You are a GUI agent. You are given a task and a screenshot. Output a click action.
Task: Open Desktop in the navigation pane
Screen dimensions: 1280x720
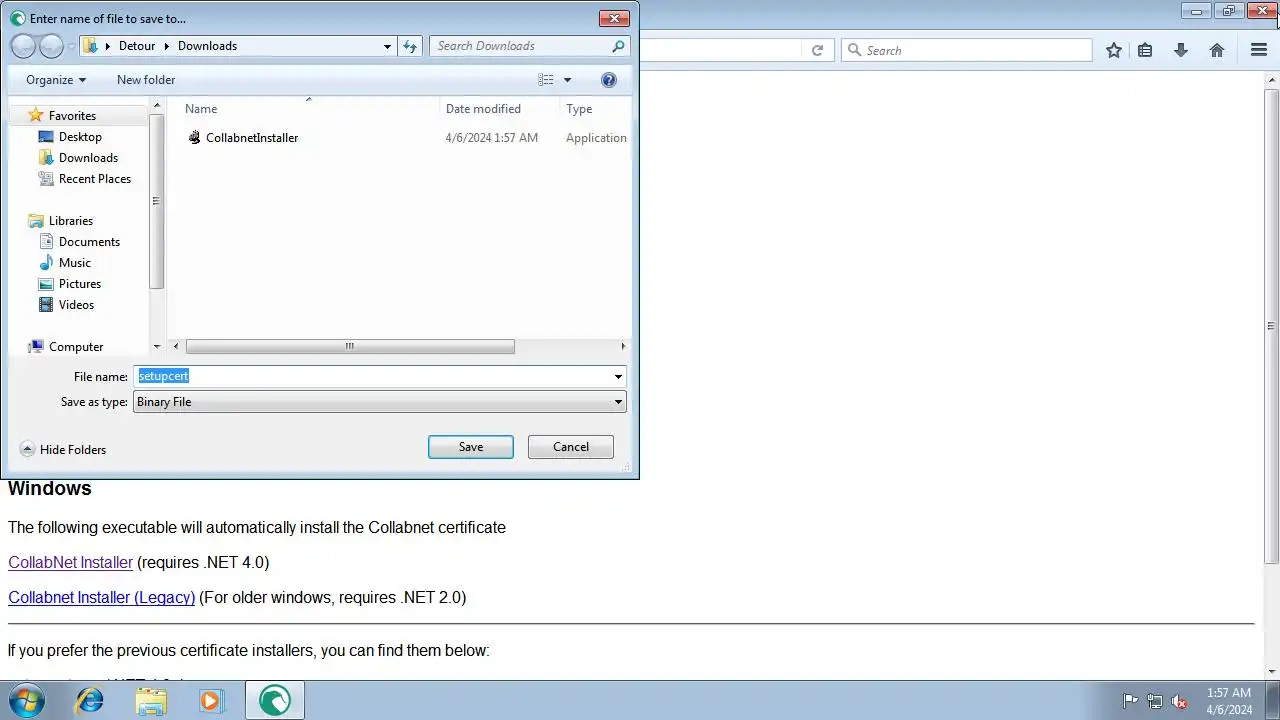(x=80, y=137)
